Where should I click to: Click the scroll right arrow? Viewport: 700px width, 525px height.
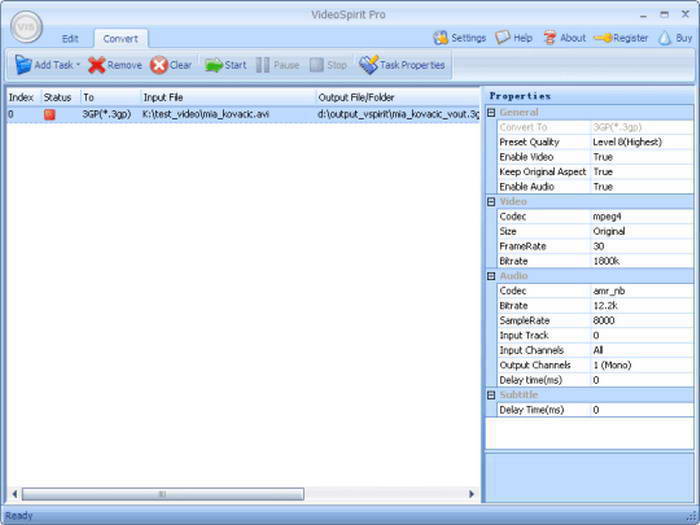(471, 494)
